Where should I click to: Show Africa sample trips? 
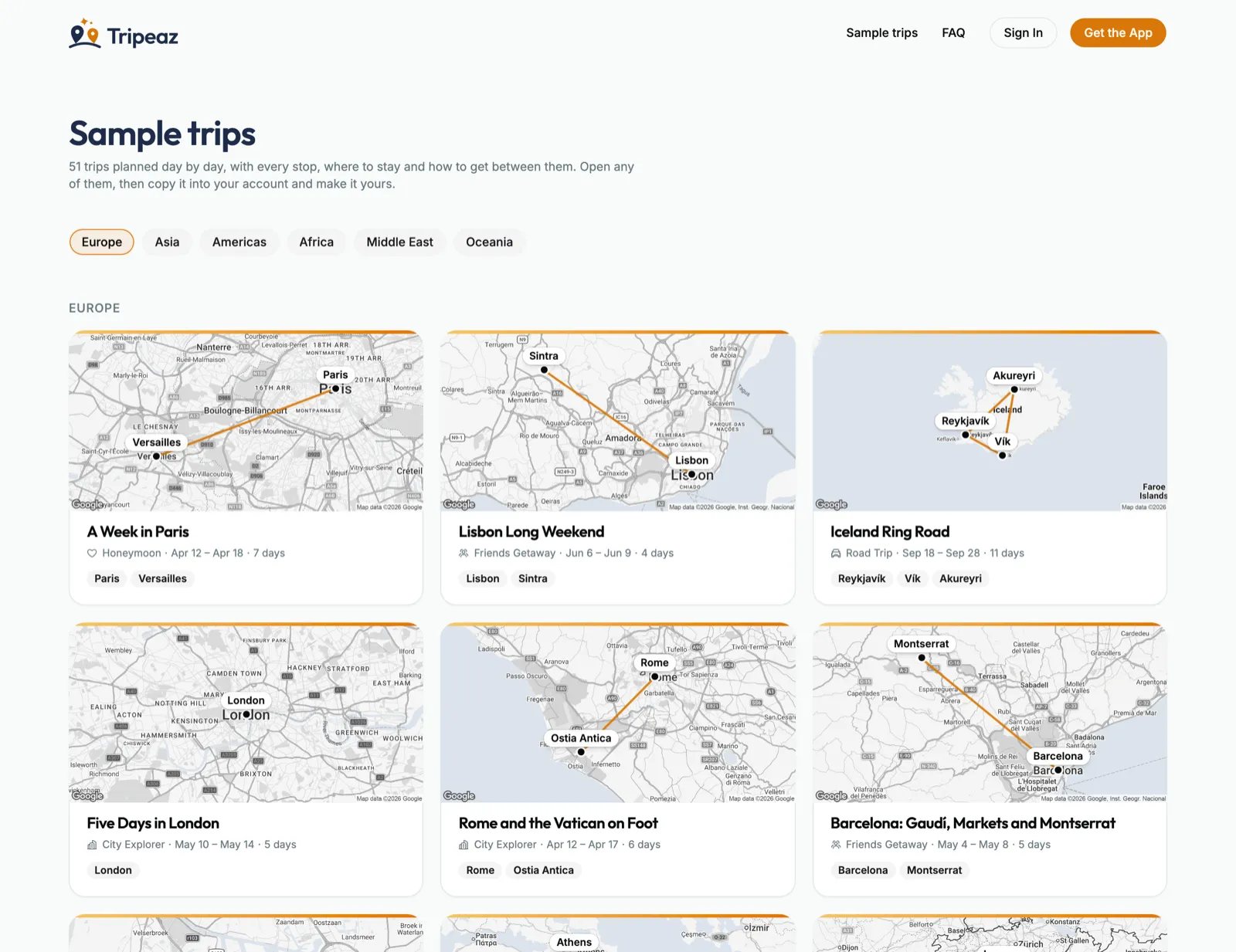click(x=317, y=242)
